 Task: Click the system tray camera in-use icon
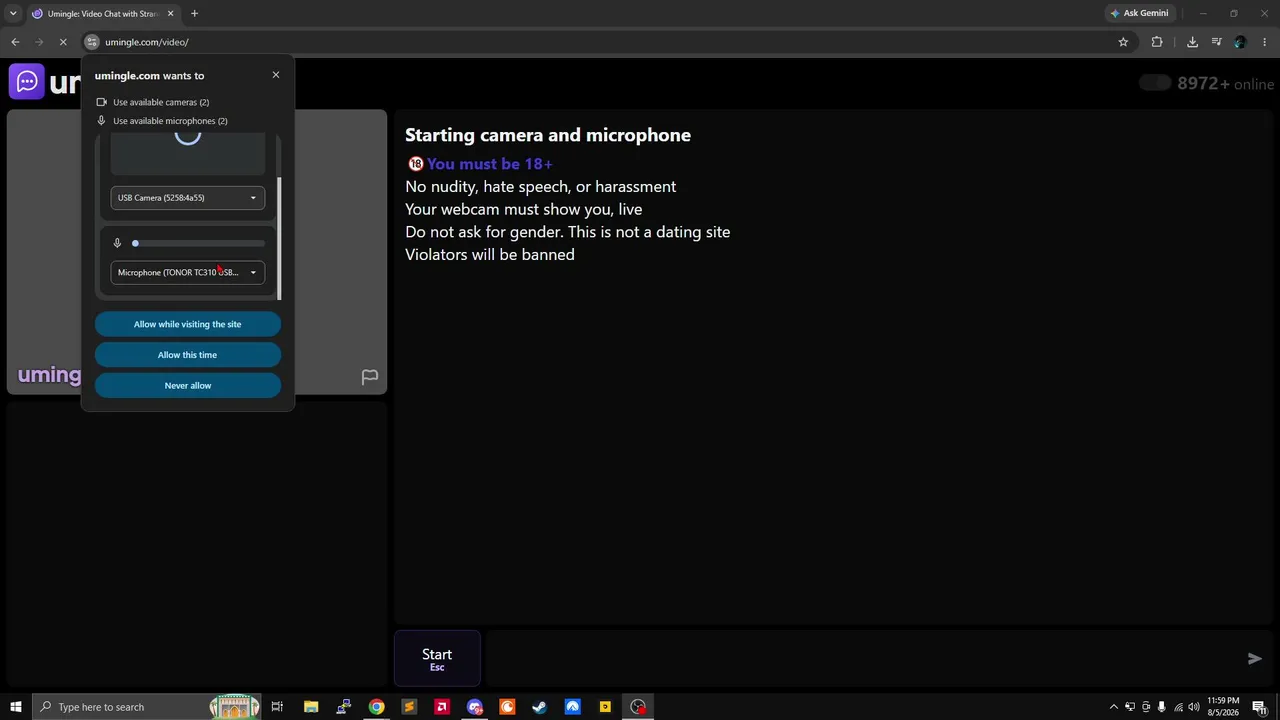pos(1146,707)
